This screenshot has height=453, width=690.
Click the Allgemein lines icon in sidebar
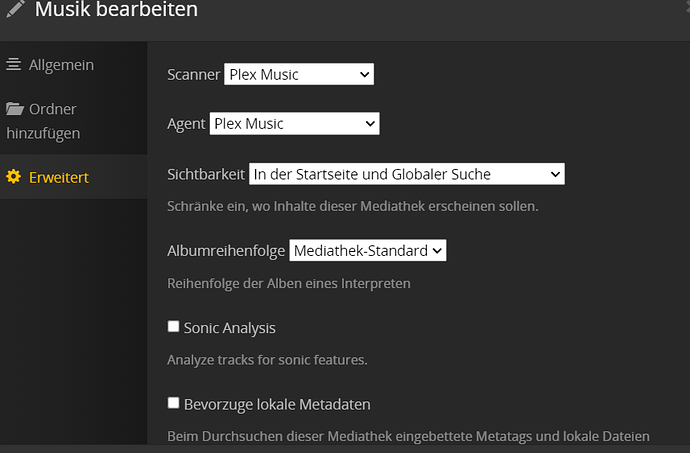pos(14,65)
